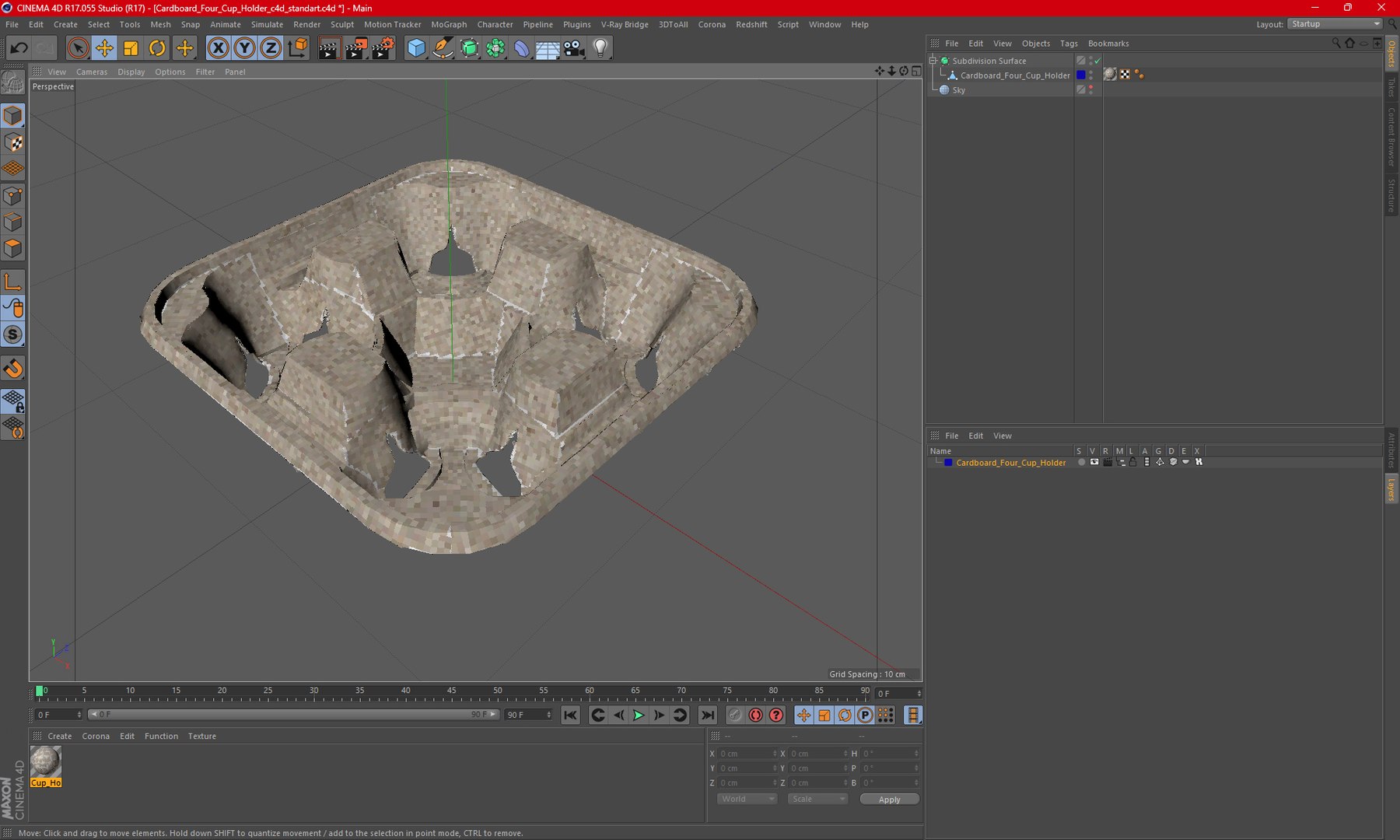Select the Scale tool
This screenshot has width=1400, height=840.
[131, 48]
